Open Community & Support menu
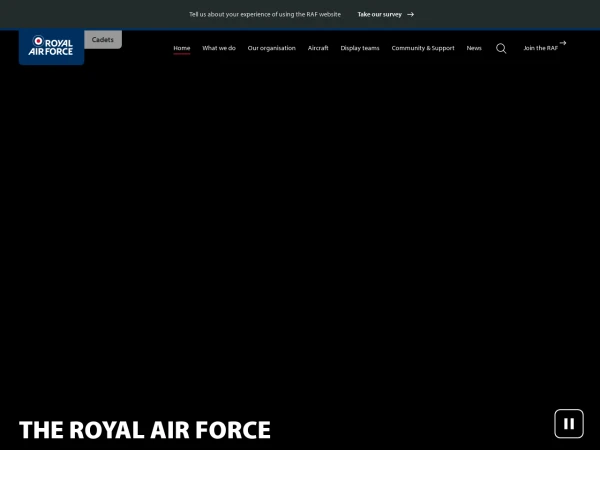The height and width of the screenshot is (480, 600). 422,48
